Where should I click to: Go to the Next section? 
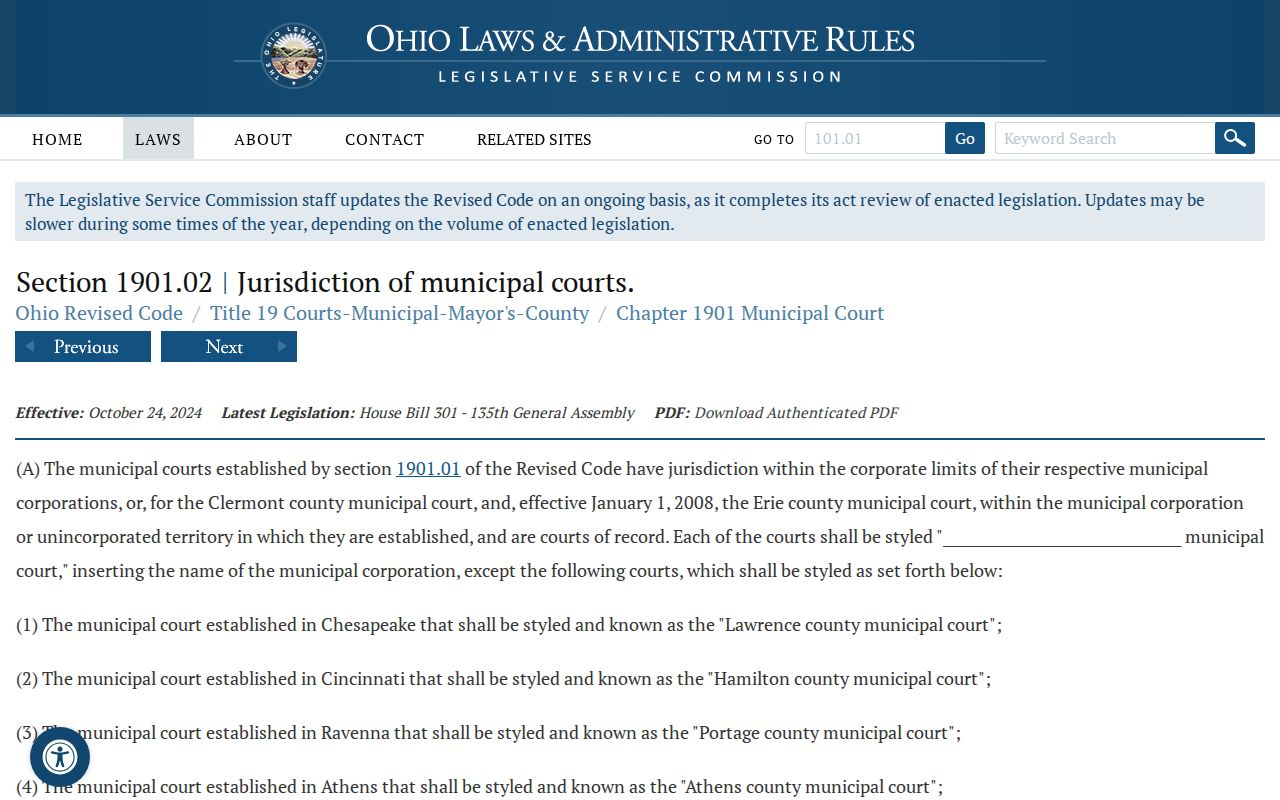[x=229, y=347]
